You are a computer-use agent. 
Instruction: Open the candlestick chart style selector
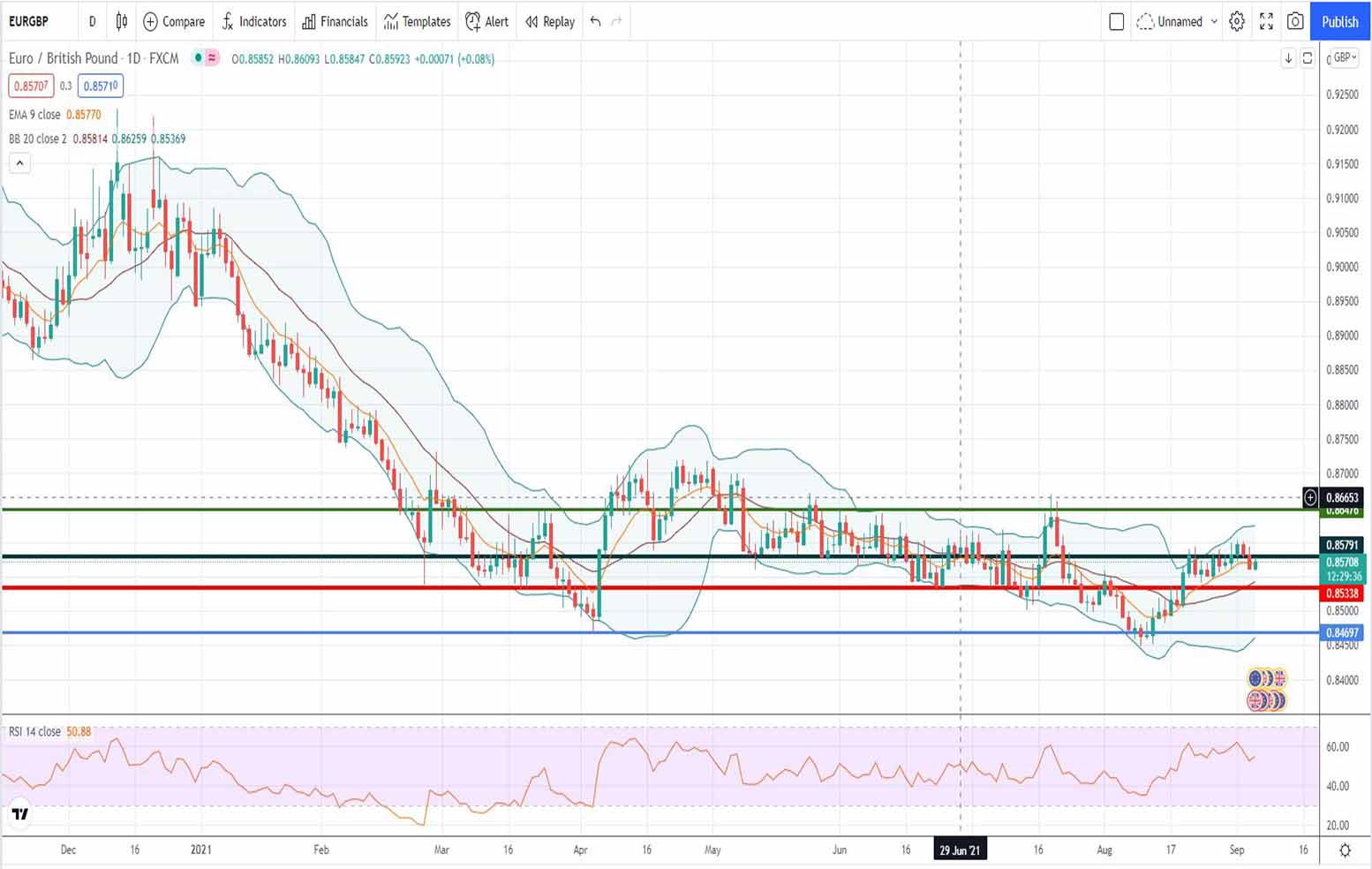pos(122,21)
